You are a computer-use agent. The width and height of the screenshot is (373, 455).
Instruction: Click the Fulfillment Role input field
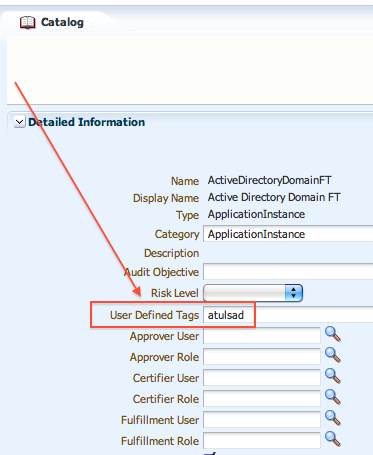click(262, 441)
